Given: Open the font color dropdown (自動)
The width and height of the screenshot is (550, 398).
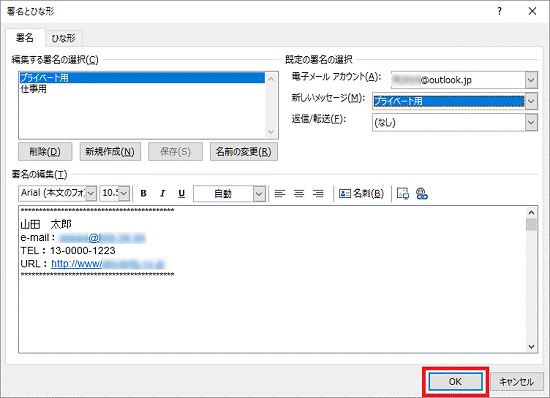Looking at the screenshot, I should click(259, 194).
